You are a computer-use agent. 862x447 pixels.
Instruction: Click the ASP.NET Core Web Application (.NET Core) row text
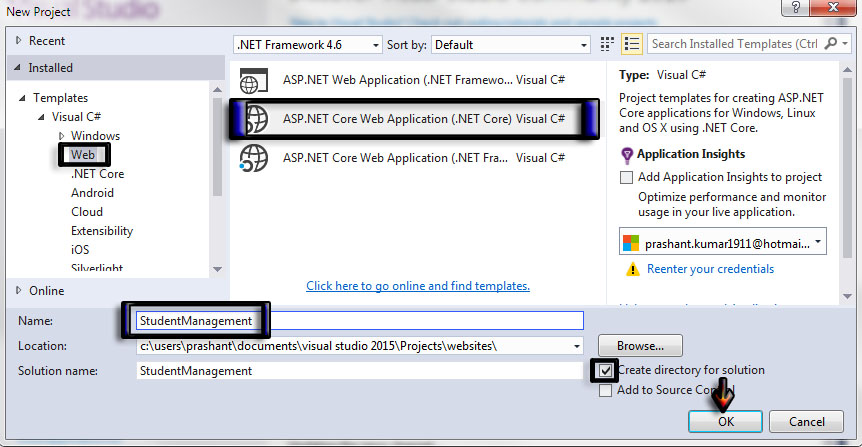pyautogui.click(x=397, y=119)
